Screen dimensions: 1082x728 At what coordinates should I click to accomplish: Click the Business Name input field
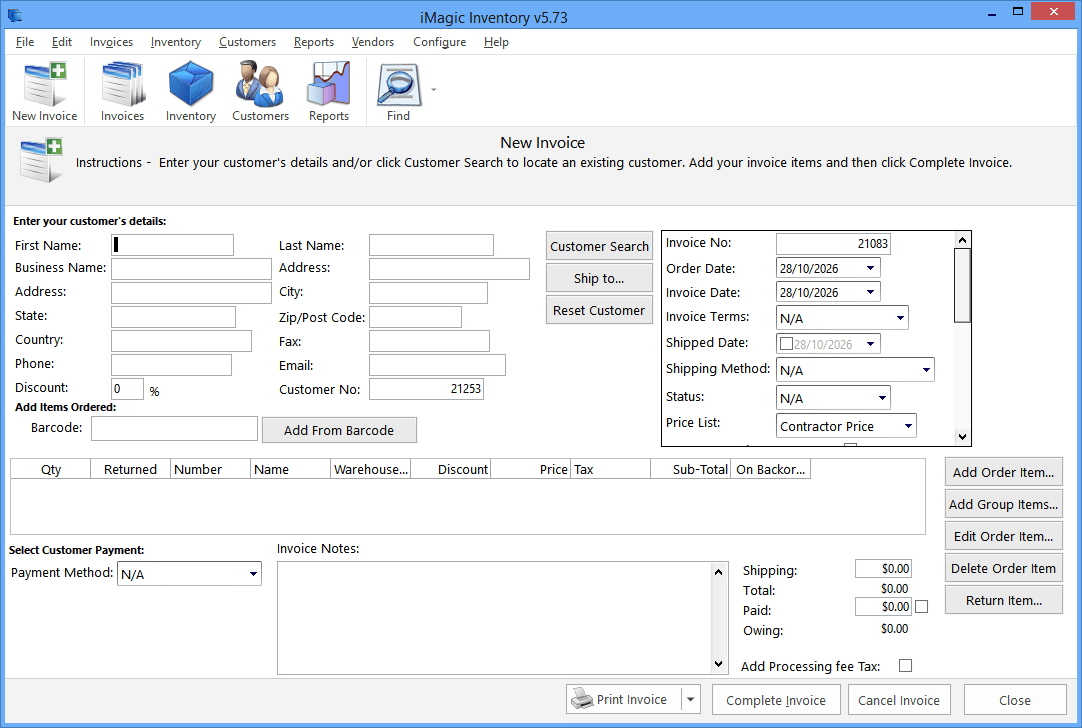click(x=191, y=268)
